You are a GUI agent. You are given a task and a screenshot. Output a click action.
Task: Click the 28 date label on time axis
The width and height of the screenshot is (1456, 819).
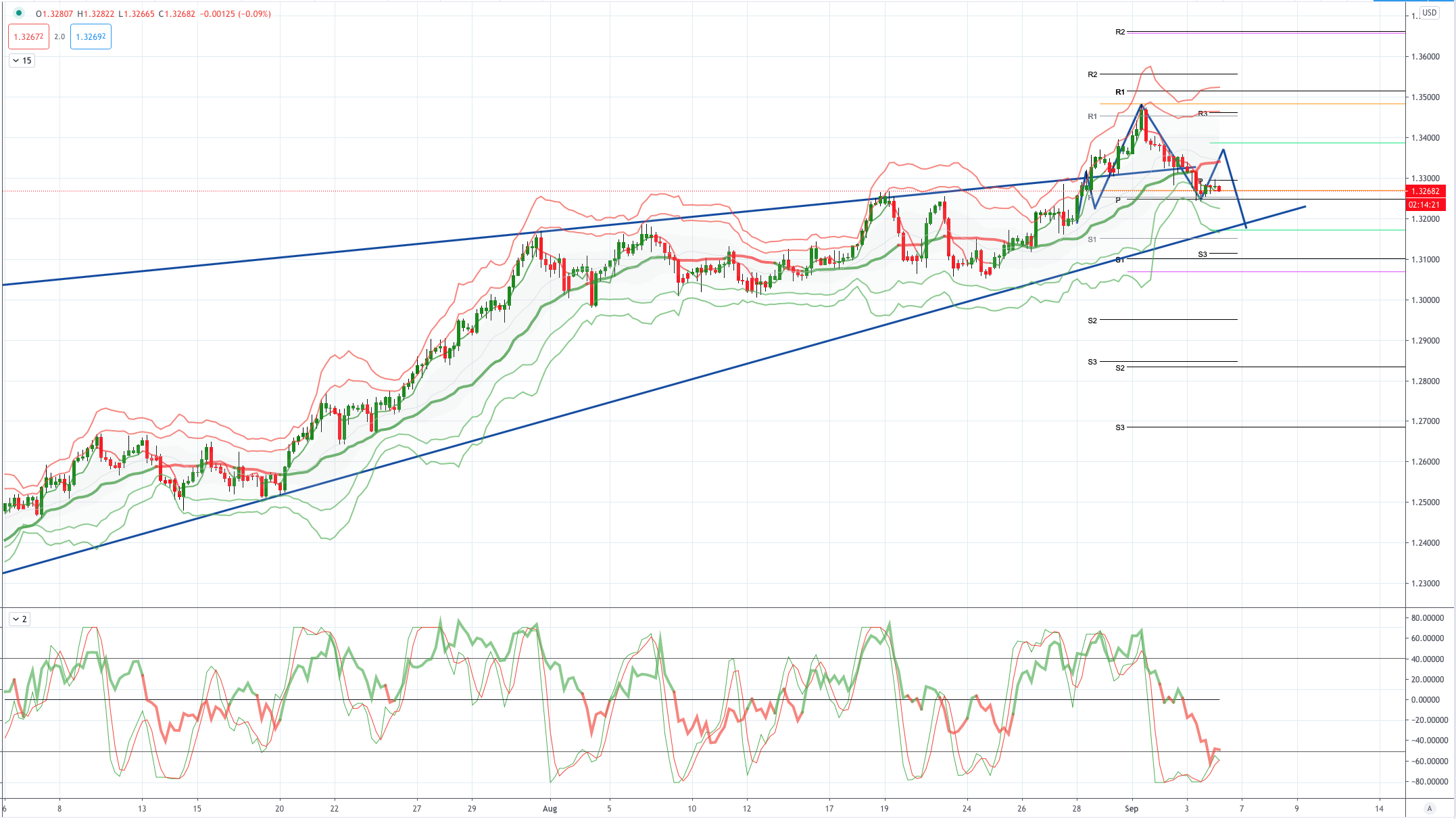click(x=1076, y=809)
